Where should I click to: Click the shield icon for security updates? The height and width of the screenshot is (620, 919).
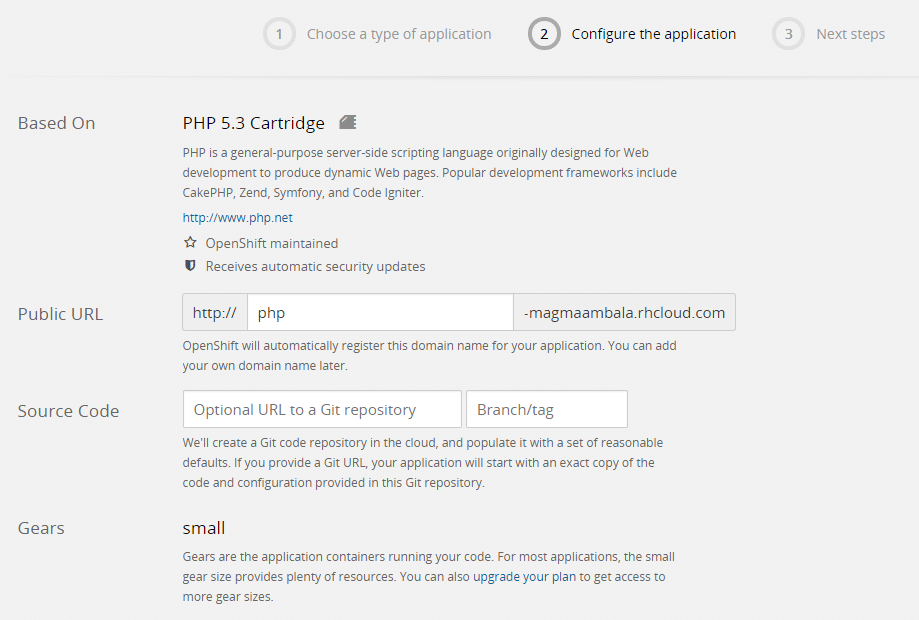click(x=190, y=266)
